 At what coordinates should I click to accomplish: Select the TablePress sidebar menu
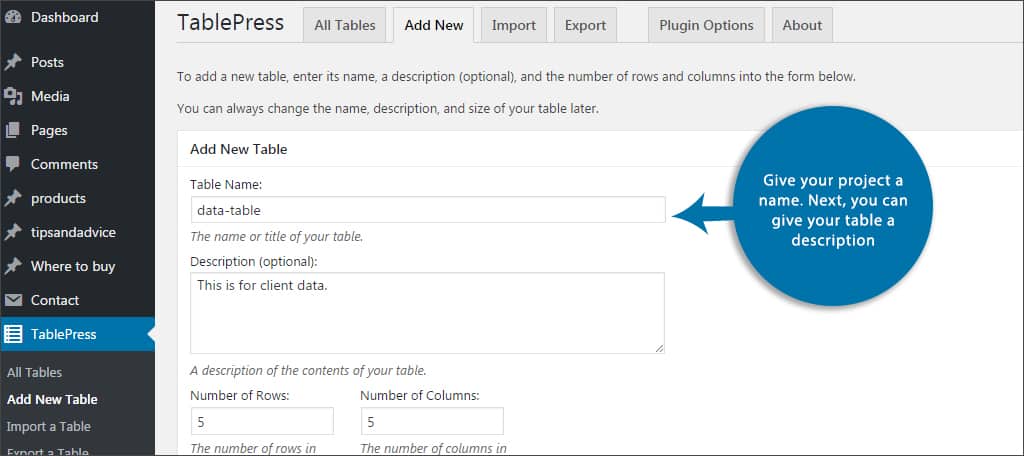click(77, 334)
